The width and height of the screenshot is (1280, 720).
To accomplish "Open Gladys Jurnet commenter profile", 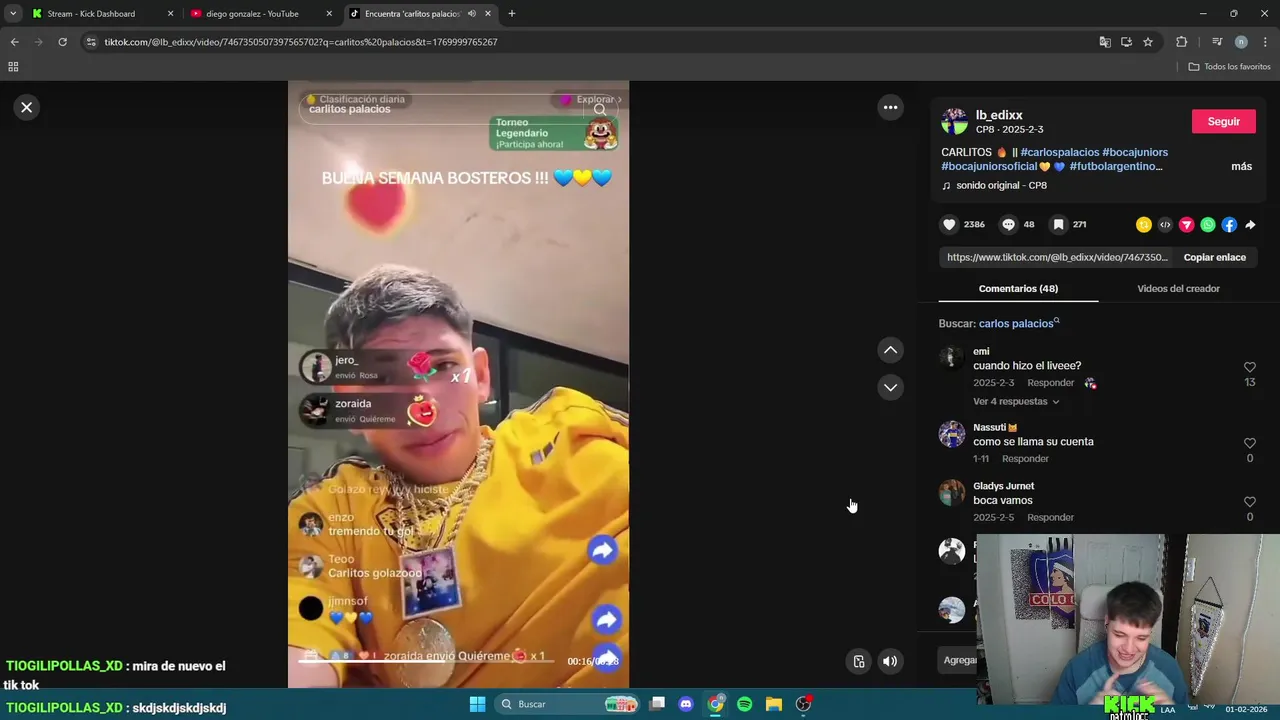I will 1003,486.
